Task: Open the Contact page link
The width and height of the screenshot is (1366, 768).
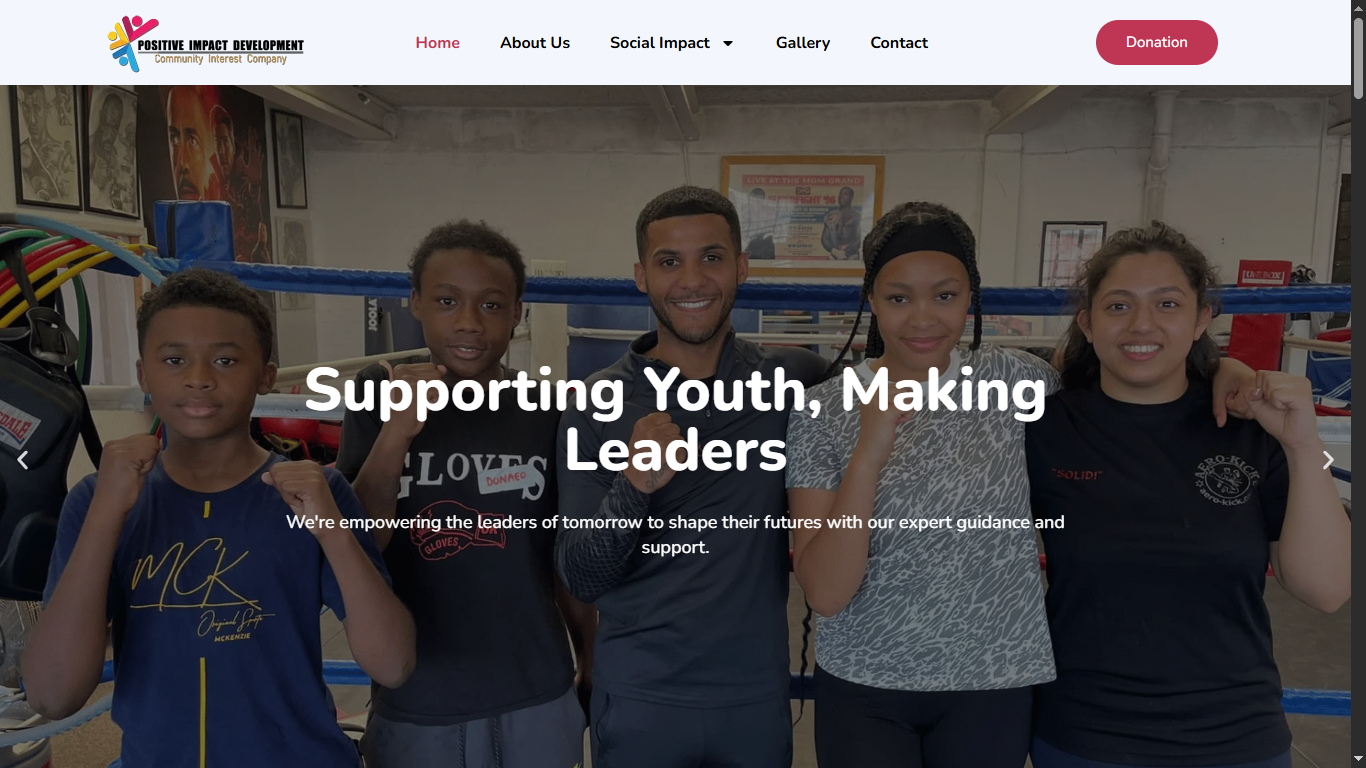Action: point(899,43)
